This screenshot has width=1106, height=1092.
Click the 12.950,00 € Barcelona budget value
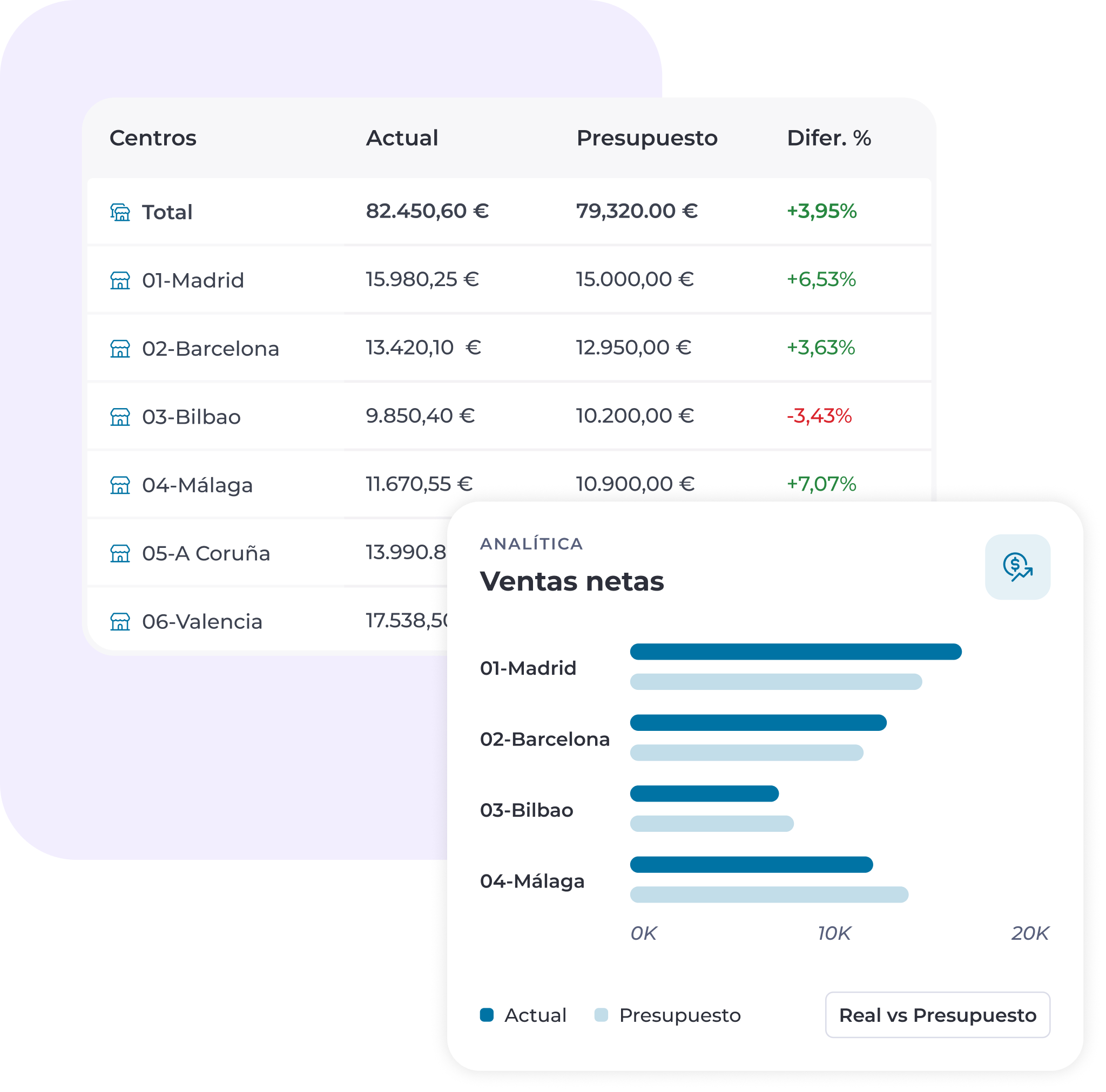click(633, 348)
